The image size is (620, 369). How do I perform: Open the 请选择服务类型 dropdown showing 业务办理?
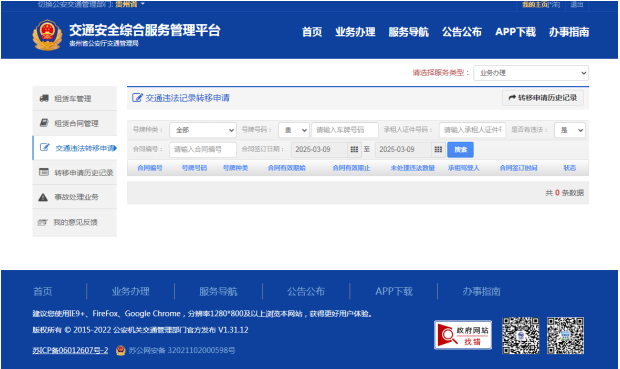[531, 73]
